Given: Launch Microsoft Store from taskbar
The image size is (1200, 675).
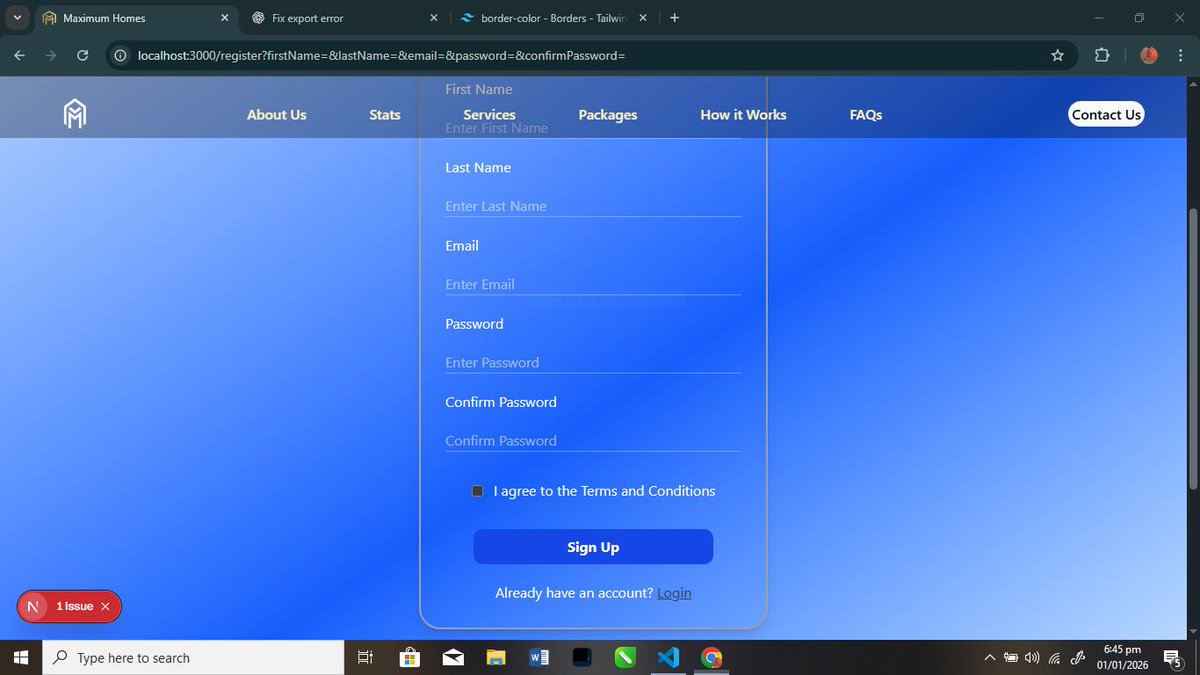Looking at the screenshot, I should tap(409, 658).
